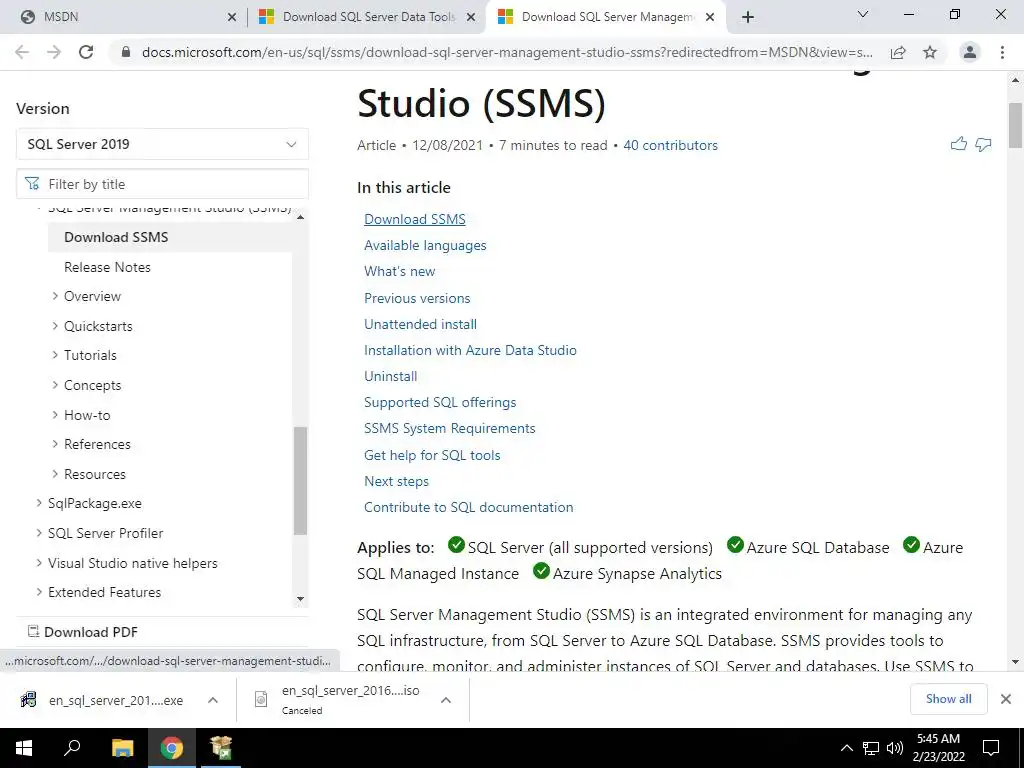
Task: Jump to Previous versions section
Action: (x=417, y=298)
